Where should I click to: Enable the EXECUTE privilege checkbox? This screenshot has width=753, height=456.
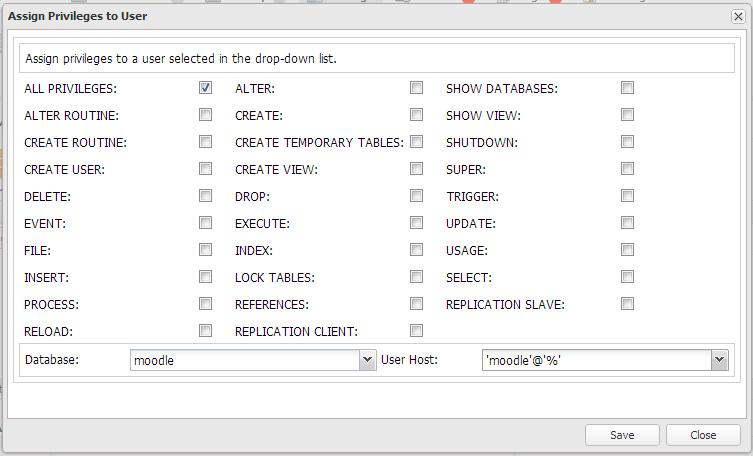416,223
